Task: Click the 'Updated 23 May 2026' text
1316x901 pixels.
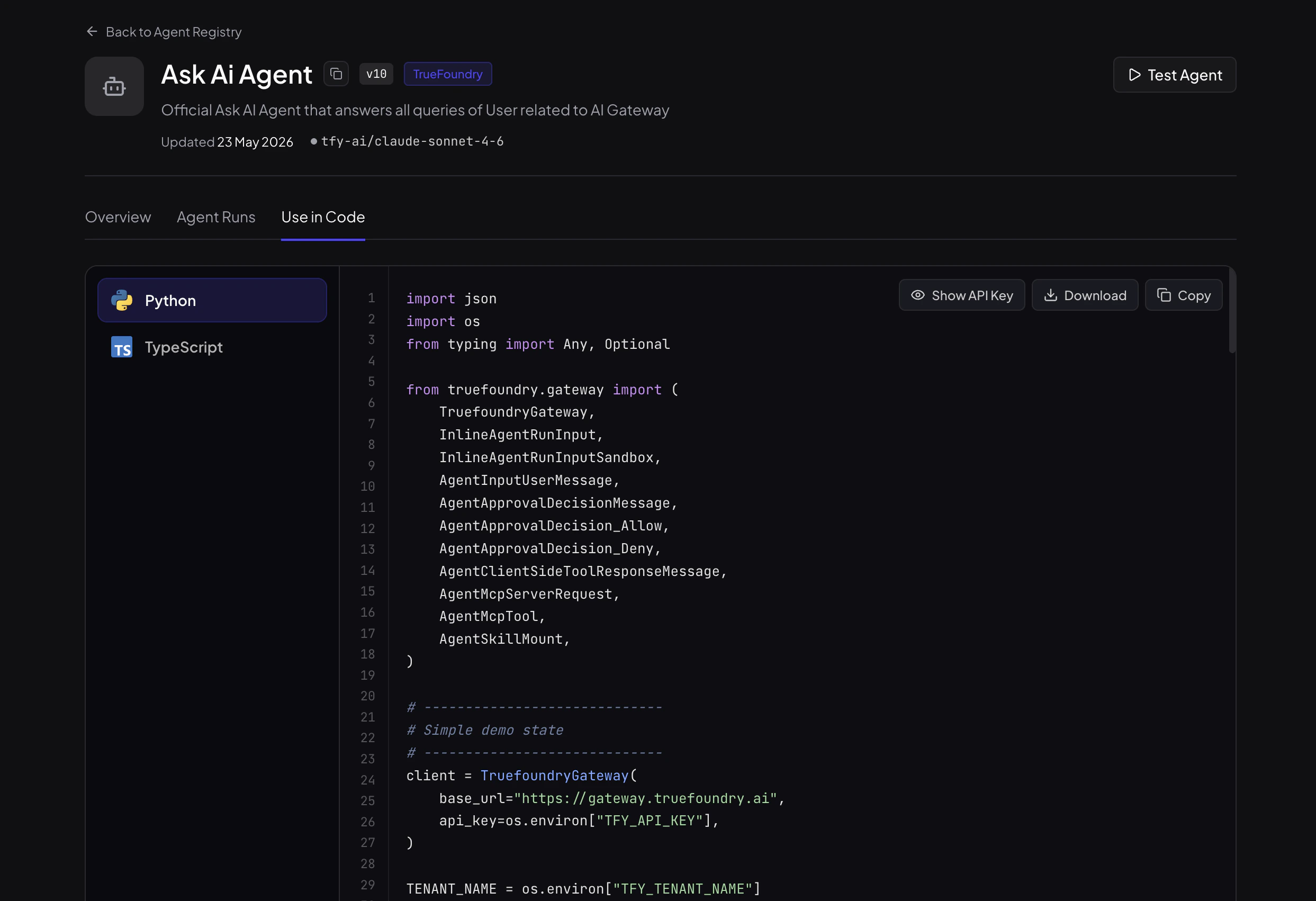Action: click(x=227, y=141)
